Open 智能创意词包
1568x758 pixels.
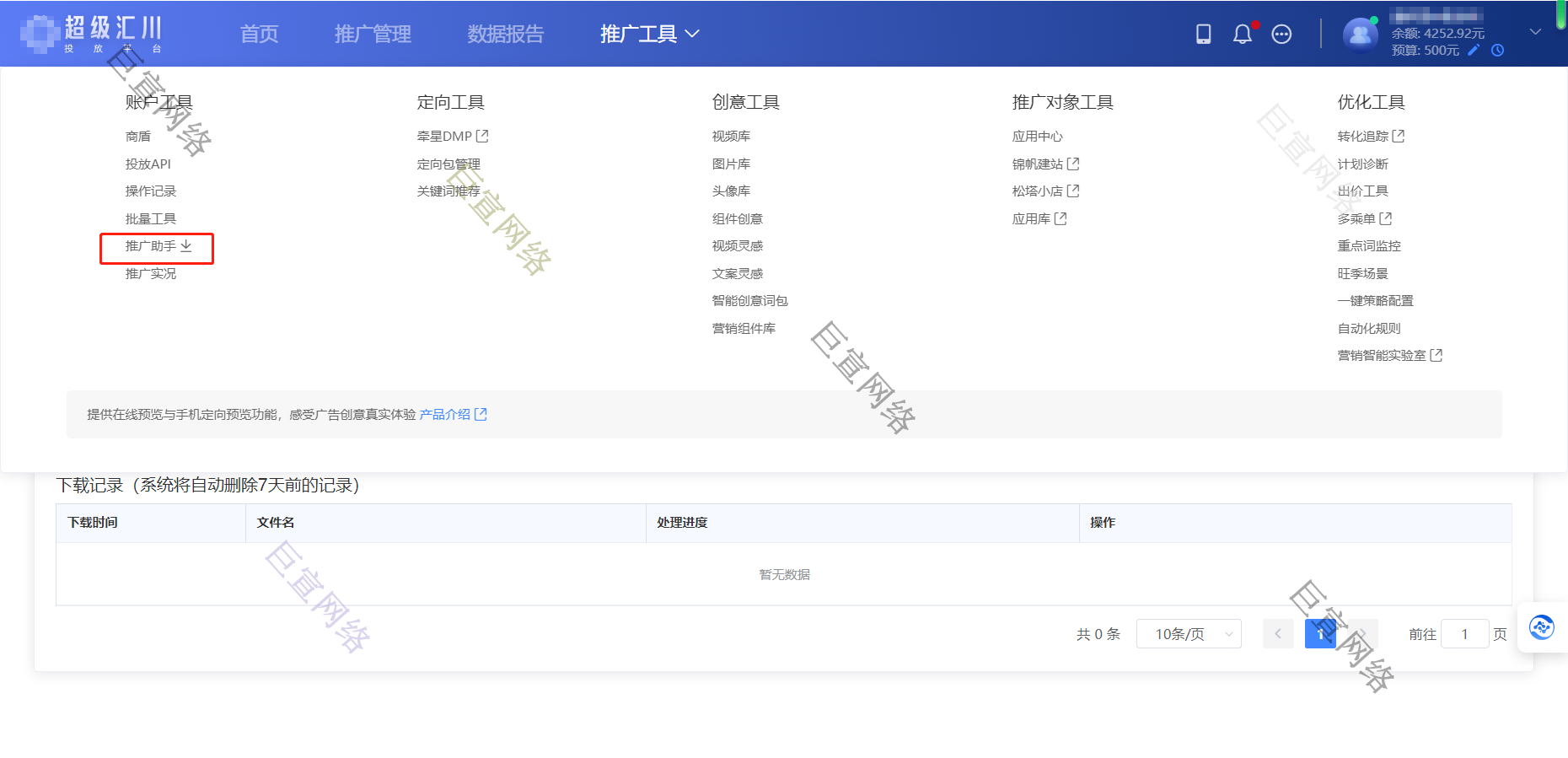[750, 300]
